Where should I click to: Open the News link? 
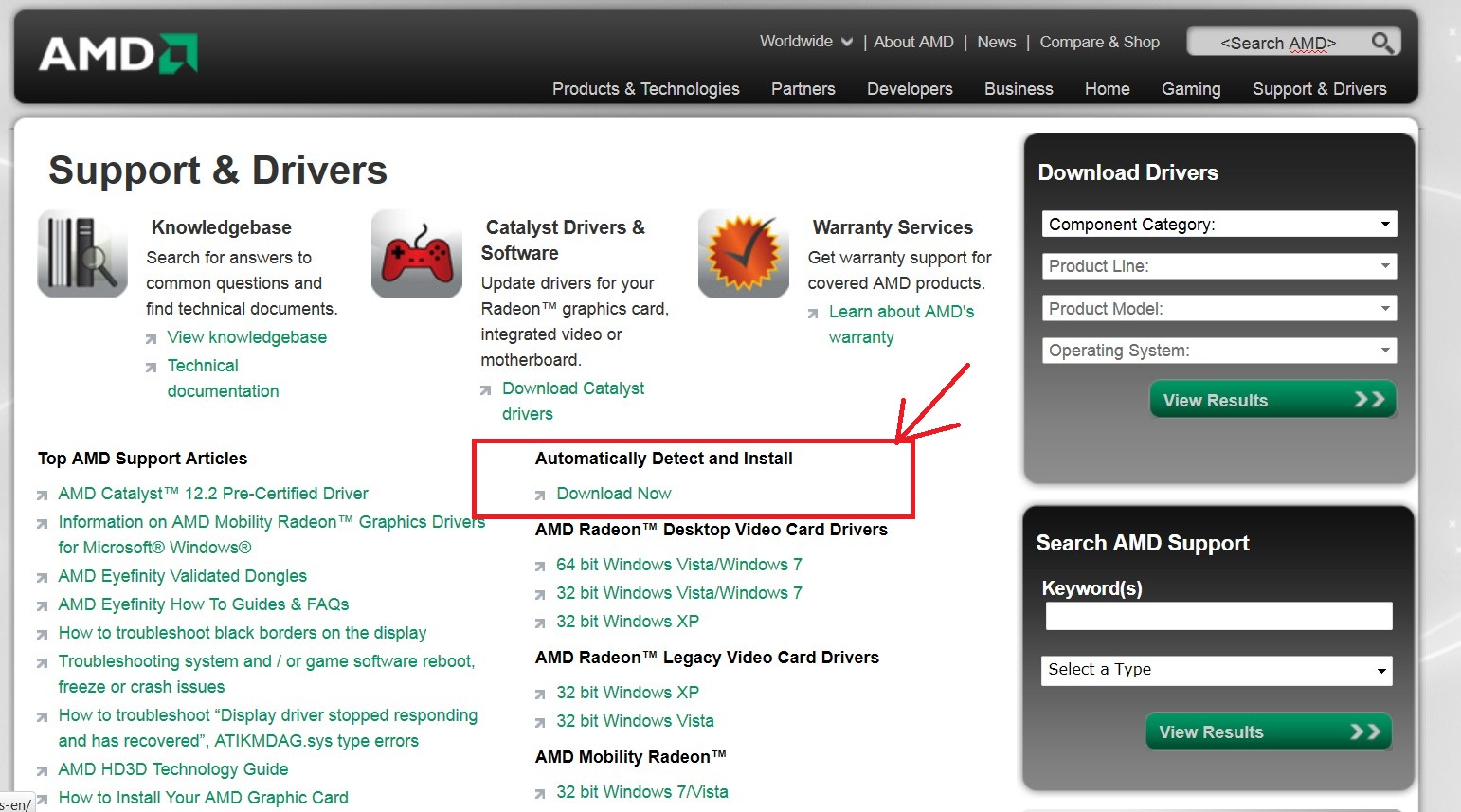click(997, 42)
